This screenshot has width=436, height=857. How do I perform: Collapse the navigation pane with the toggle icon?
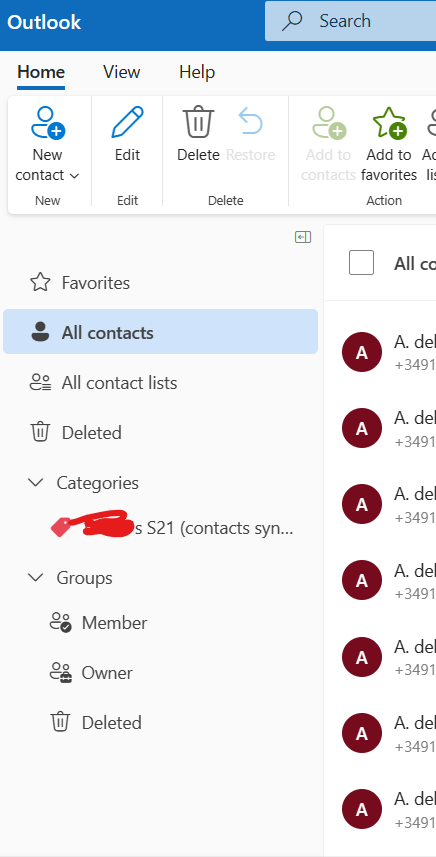[303, 237]
